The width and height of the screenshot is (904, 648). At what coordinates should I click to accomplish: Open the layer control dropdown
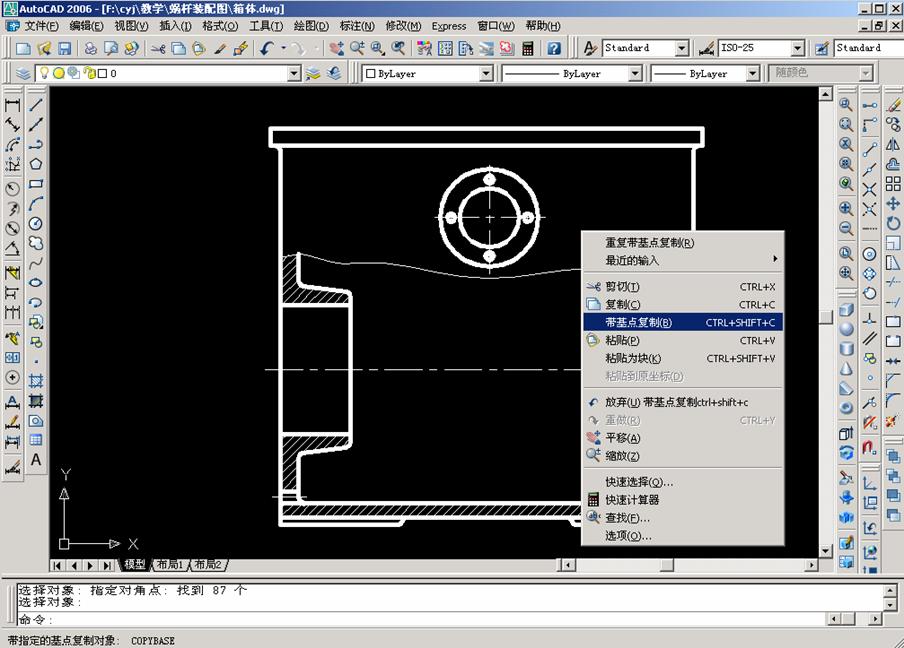[293, 73]
